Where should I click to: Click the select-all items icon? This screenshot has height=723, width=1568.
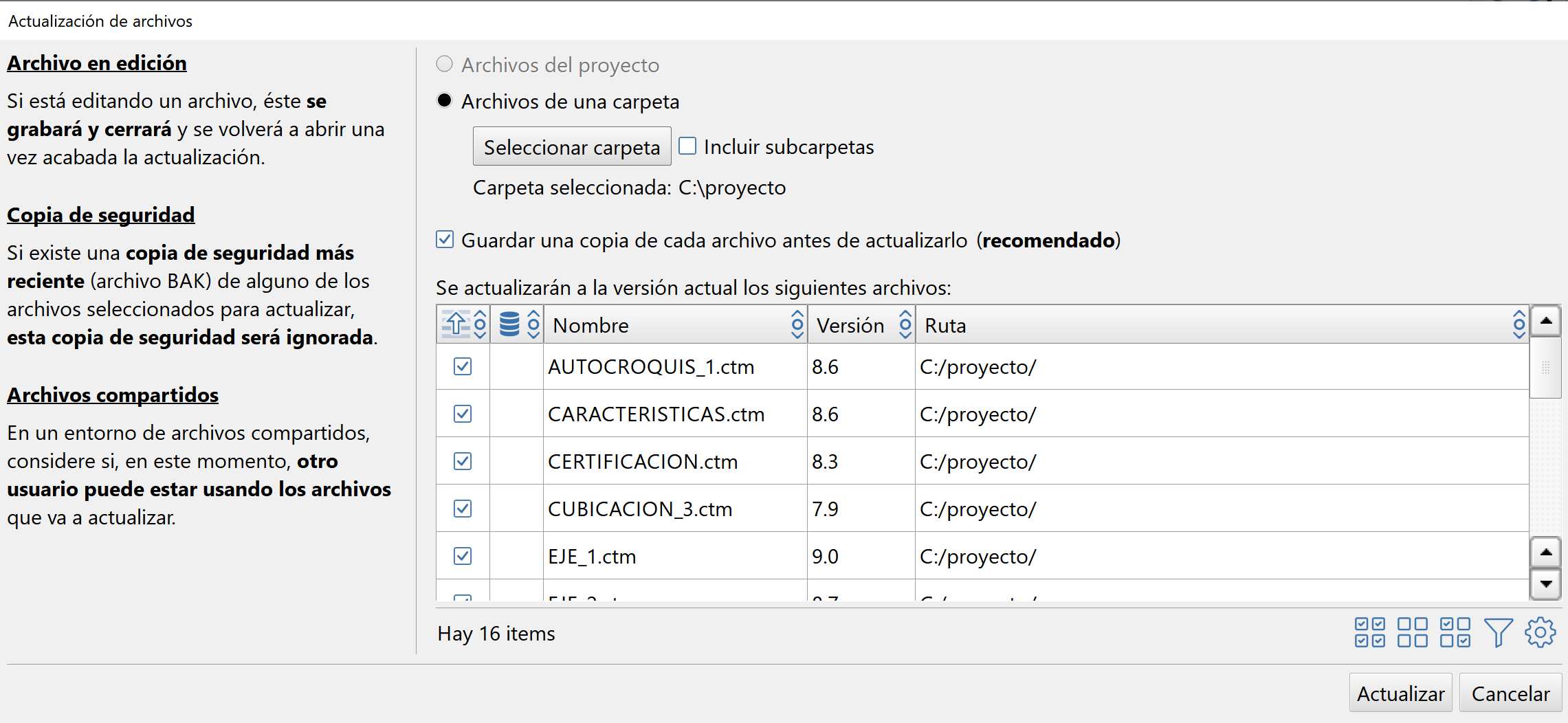pyautogui.click(x=1369, y=632)
